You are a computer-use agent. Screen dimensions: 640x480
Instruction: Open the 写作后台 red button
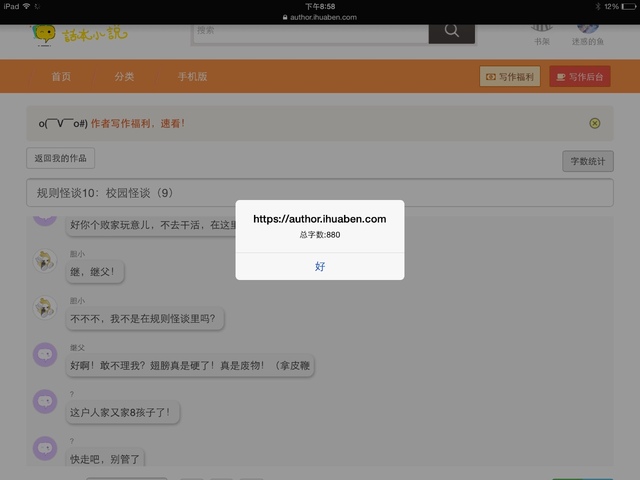[x=579, y=76]
